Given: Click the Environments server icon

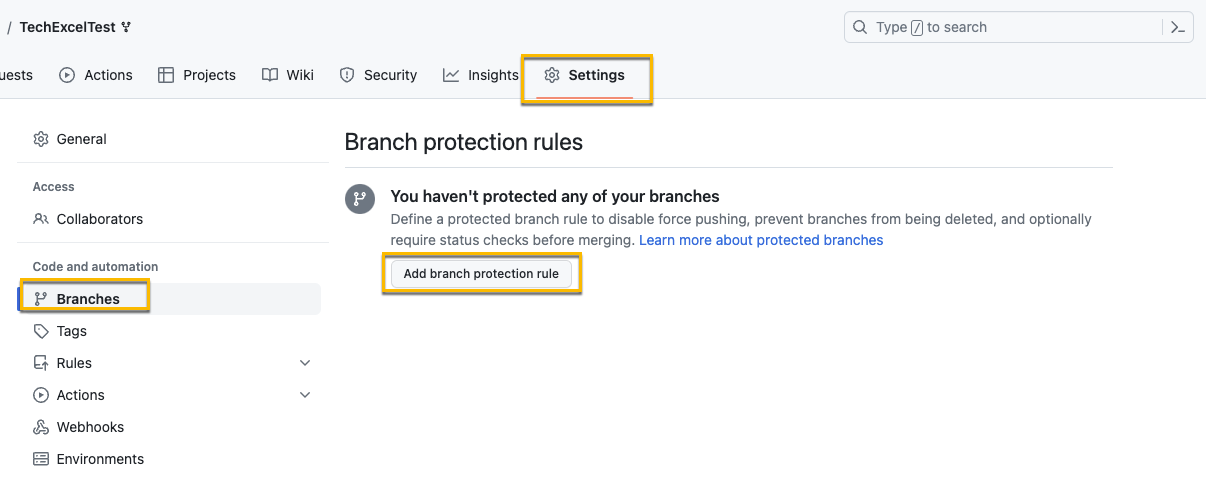Looking at the screenshot, I should click(41, 459).
